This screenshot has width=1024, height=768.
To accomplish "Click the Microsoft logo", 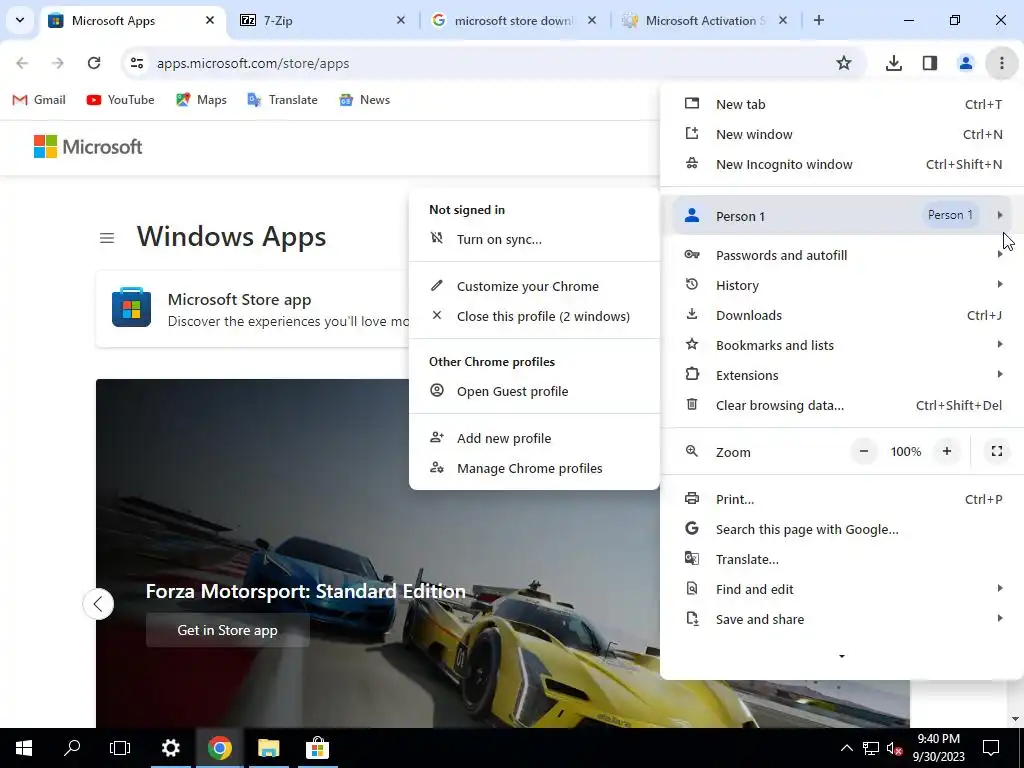I will [88, 147].
